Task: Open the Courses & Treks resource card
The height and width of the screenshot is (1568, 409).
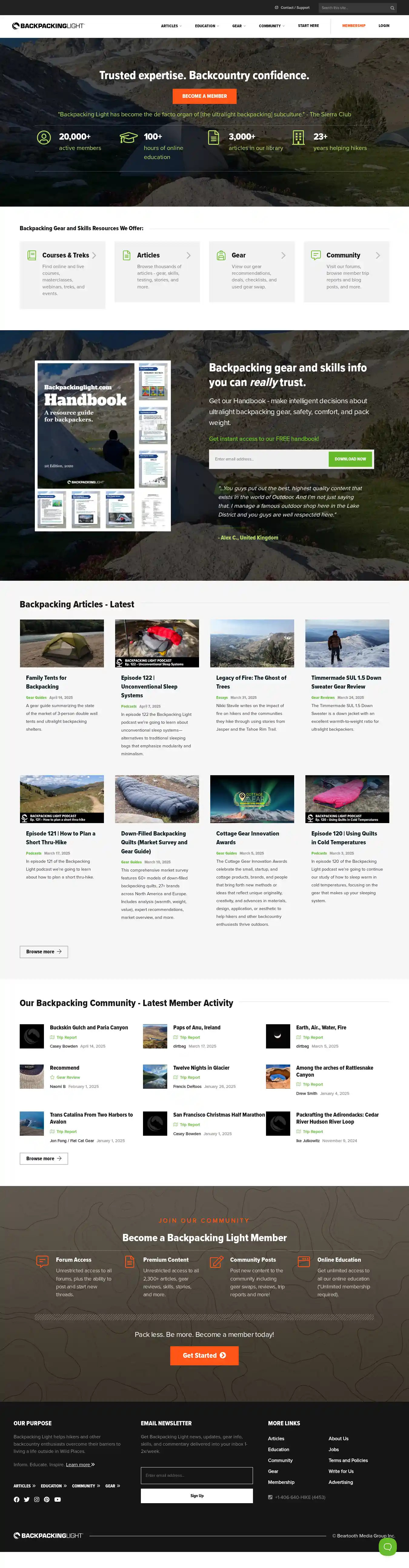Action: tap(62, 275)
